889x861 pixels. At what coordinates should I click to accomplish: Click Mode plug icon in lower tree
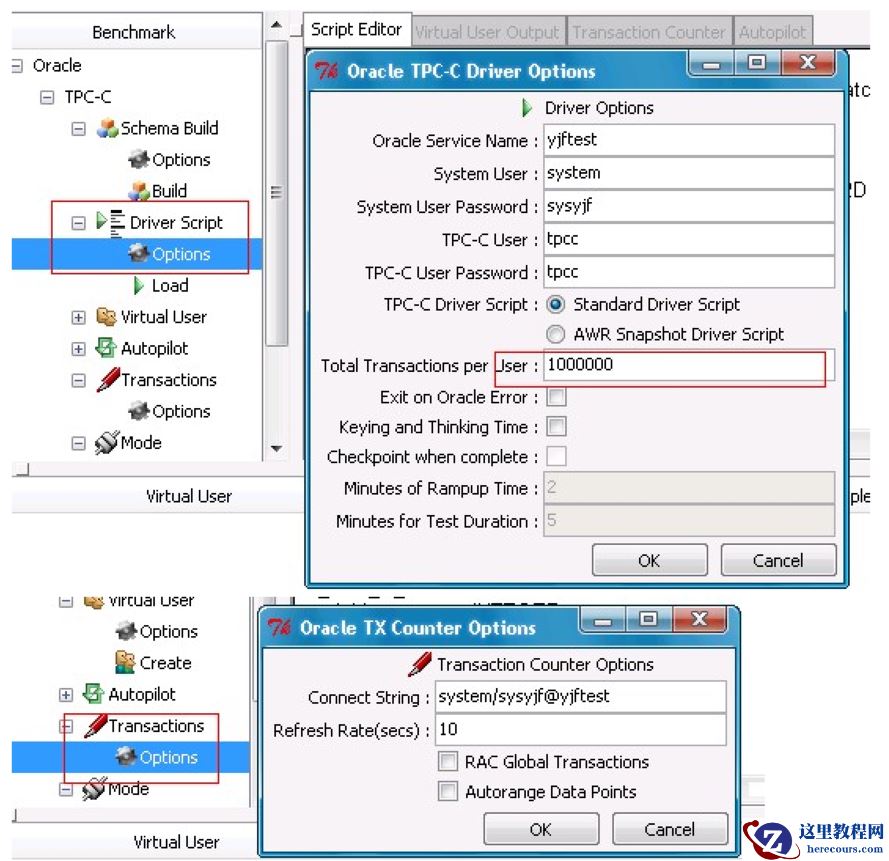(94, 788)
